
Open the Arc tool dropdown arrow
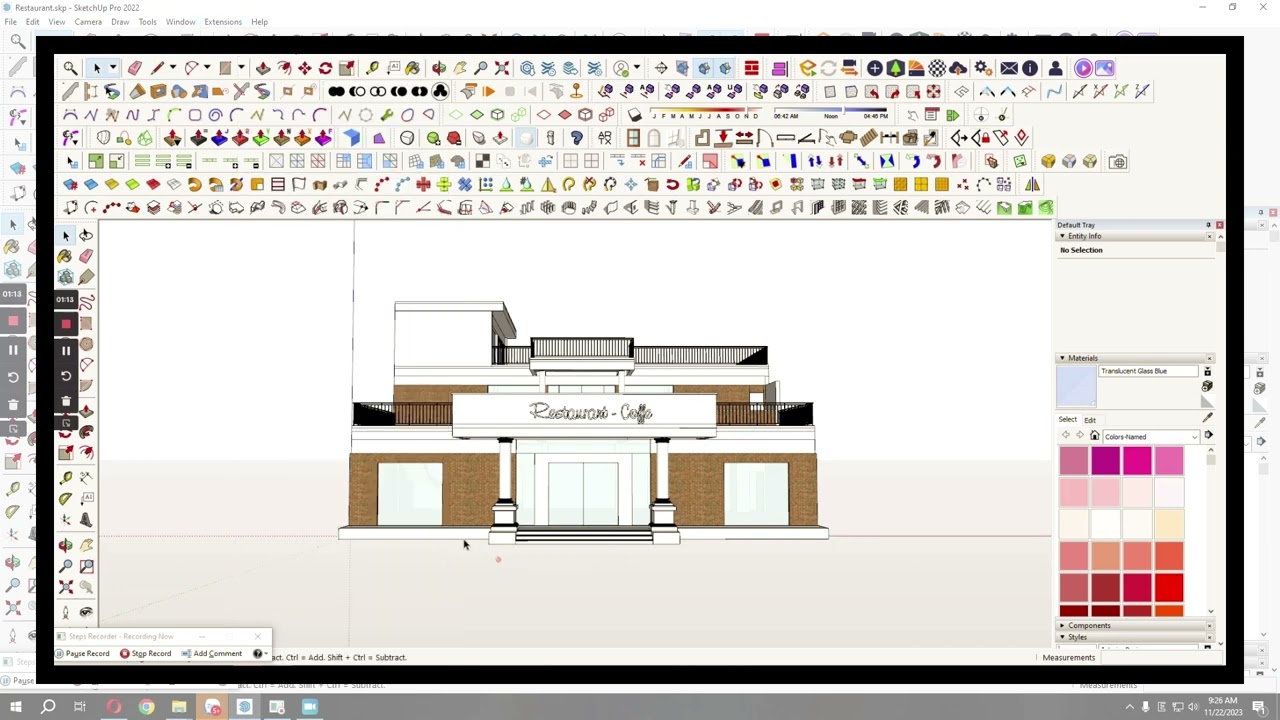(207, 68)
